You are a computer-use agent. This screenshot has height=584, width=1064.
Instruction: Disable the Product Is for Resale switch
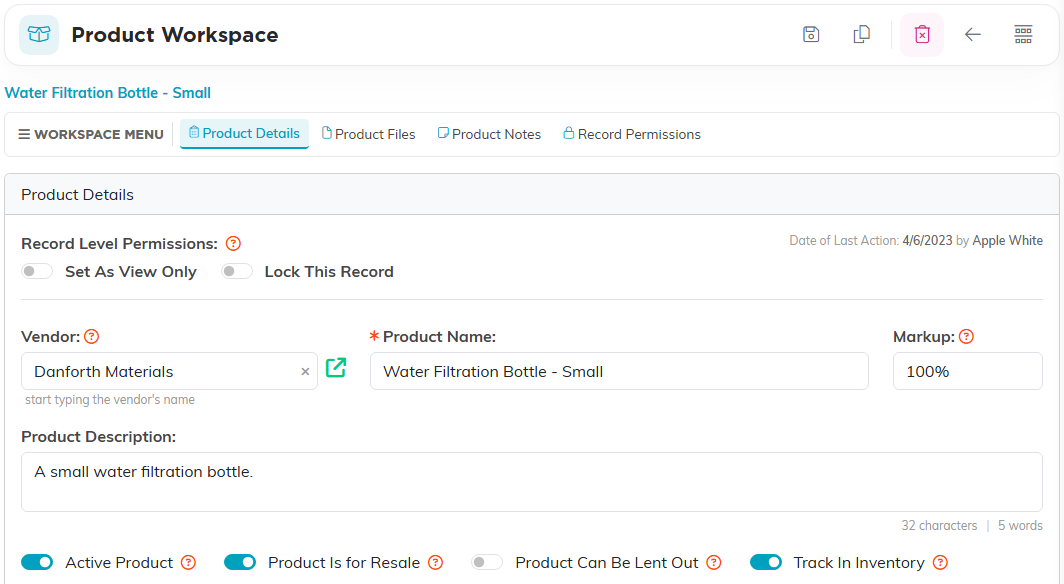240,562
